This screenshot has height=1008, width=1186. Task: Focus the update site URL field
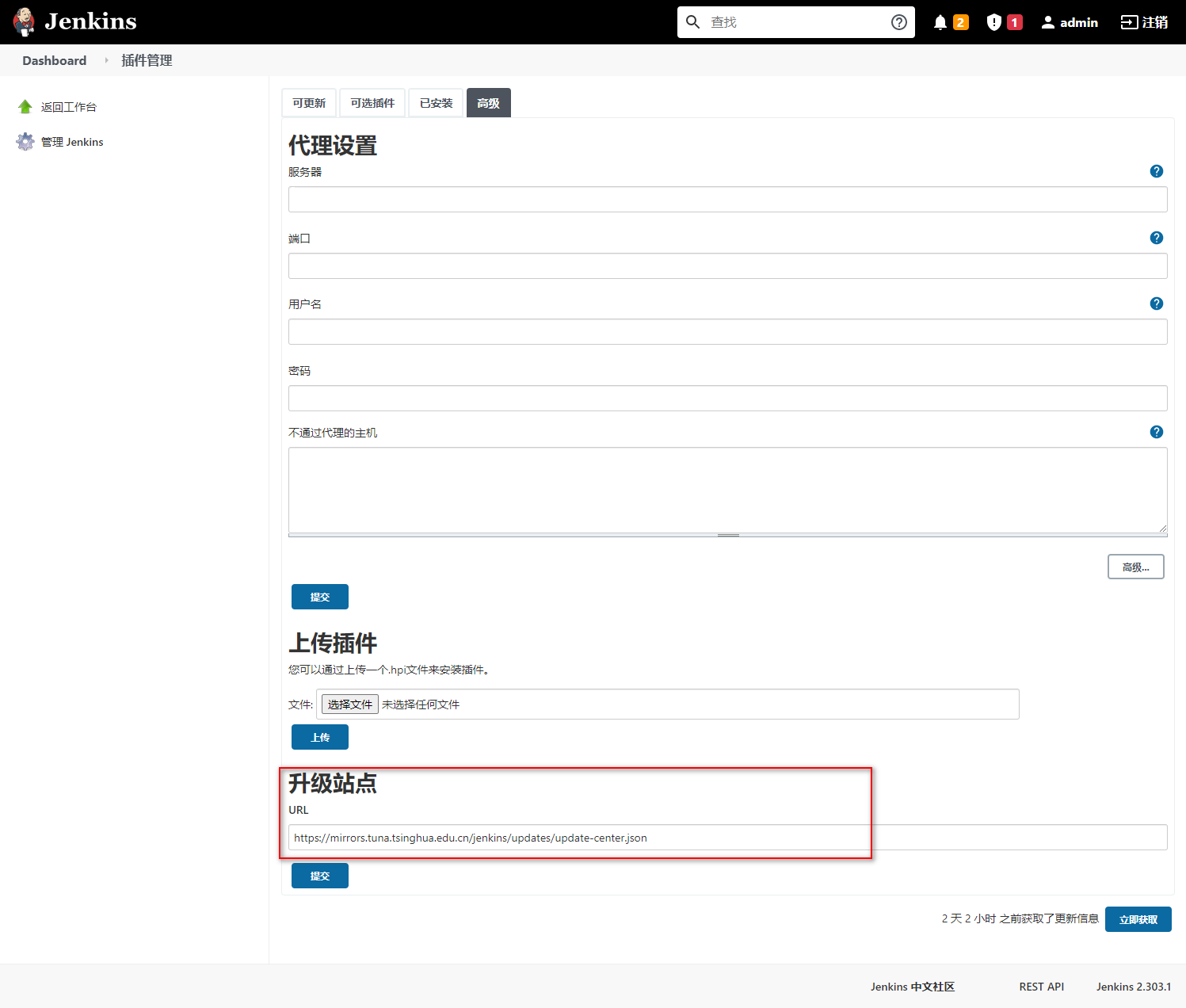(728, 838)
